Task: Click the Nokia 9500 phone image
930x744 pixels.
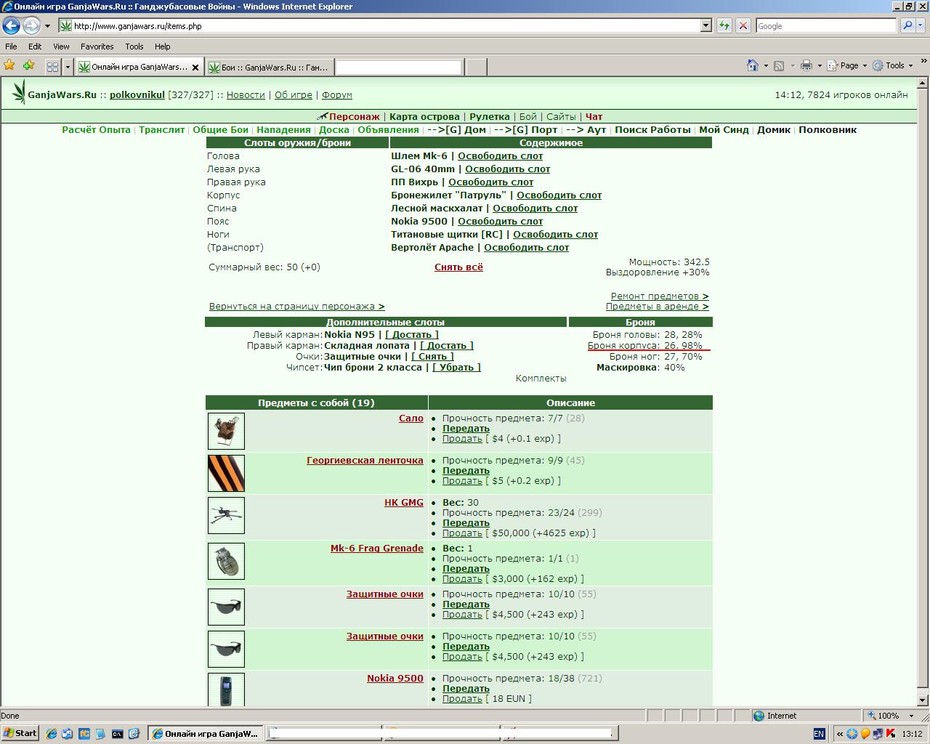Action: (x=226, y=689)
